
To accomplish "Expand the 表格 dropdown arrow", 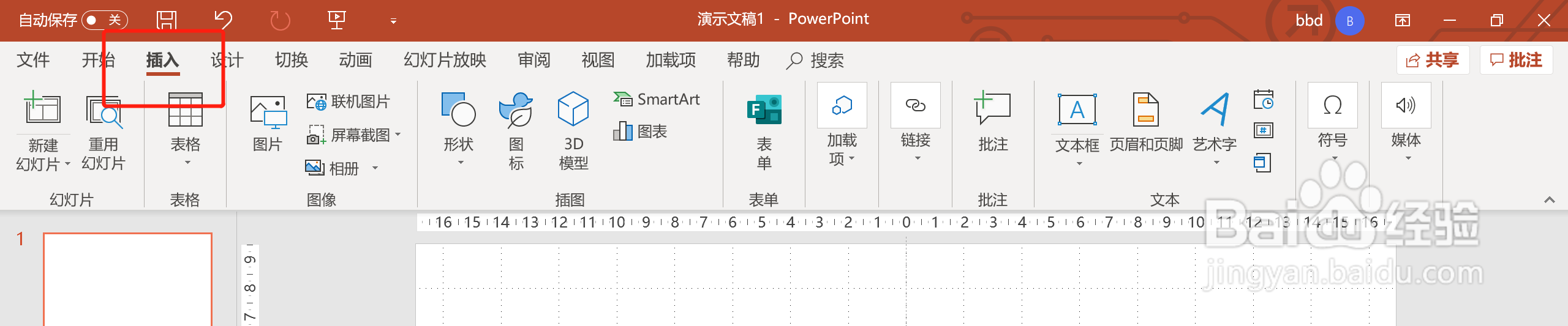I will point(187,163).
